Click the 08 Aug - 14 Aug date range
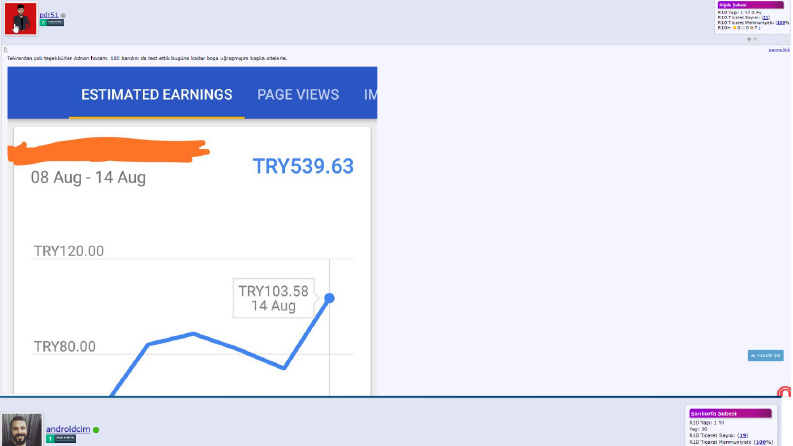793x446 pixels. pos(89,177)
